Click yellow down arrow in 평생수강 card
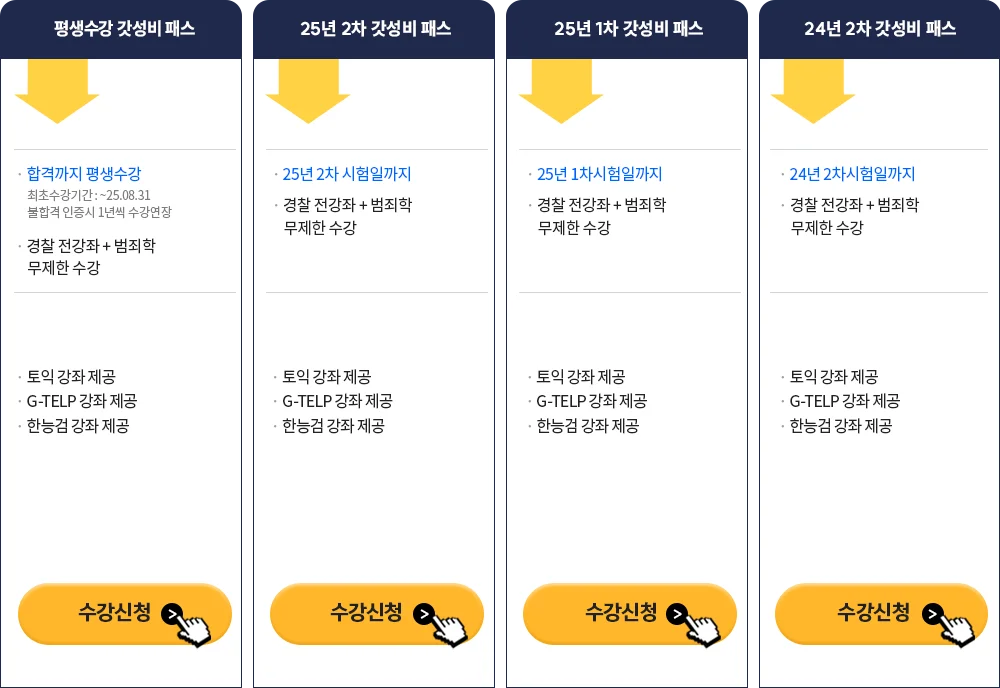The height and width of the screenshot is (688, 1000). pyautogui.click(x=57, y=91)
